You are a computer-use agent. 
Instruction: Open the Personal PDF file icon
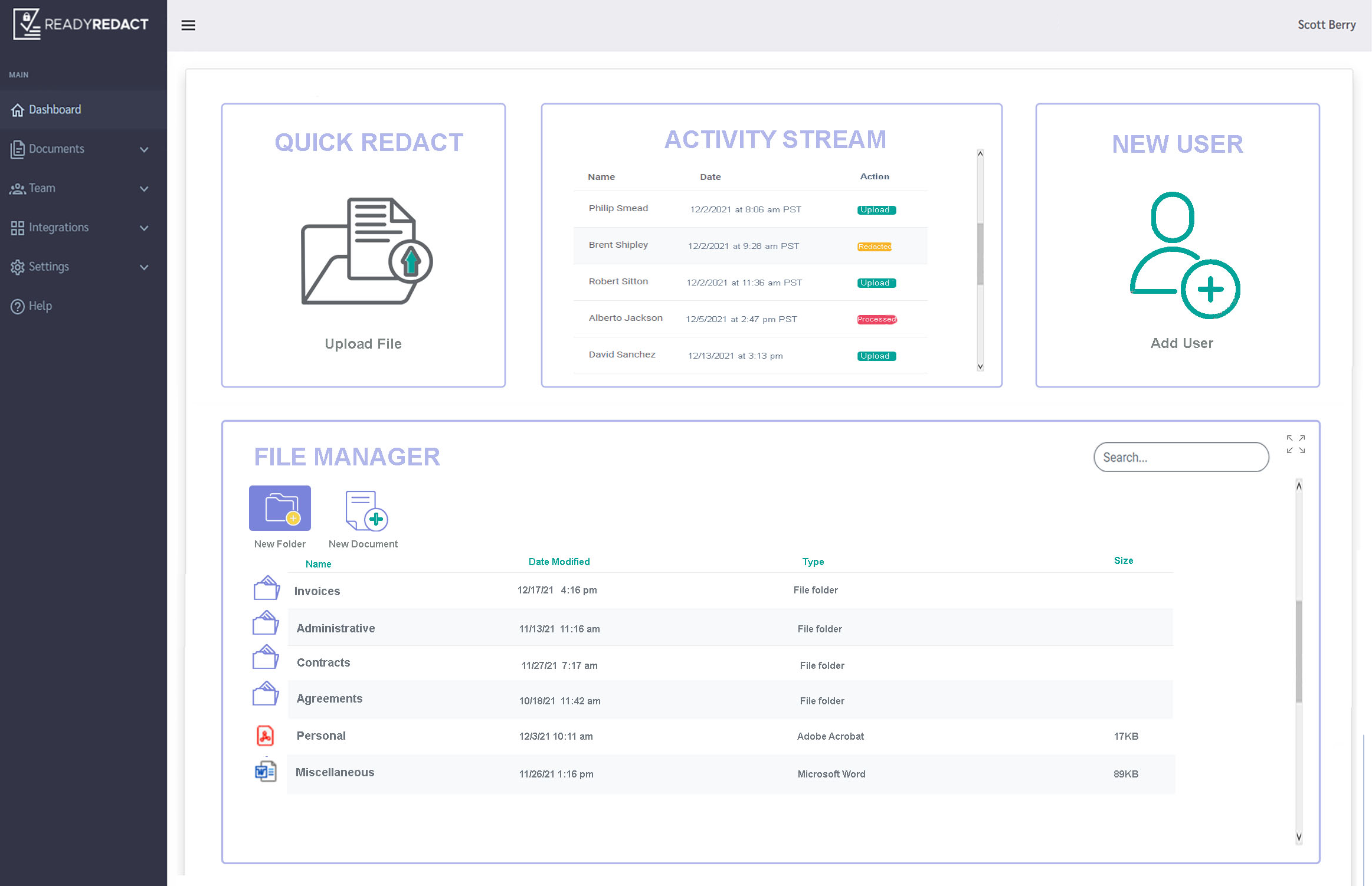pyautogui.click(x=265, y=736)
